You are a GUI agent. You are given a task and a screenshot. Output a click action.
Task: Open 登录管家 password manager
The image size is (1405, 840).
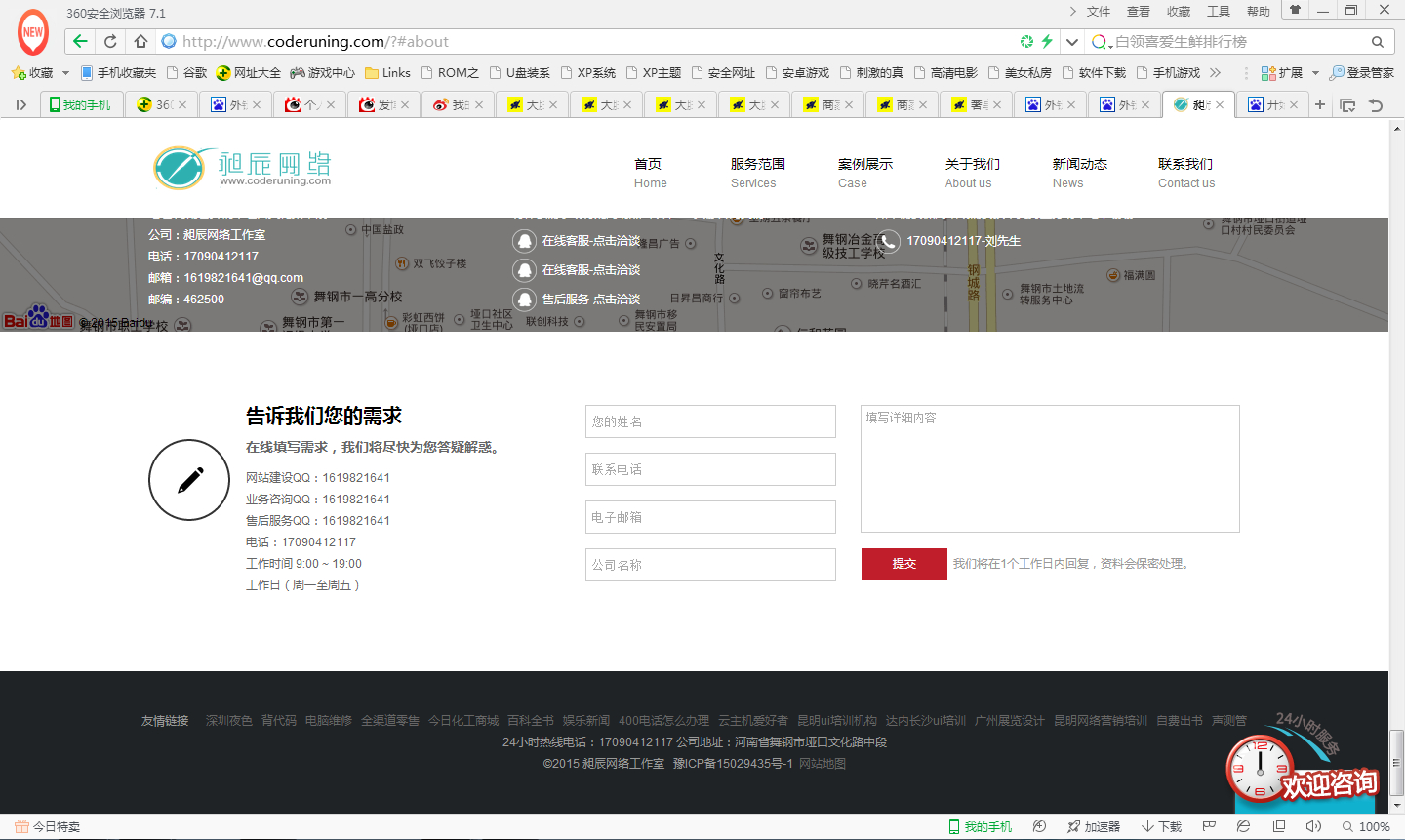coord(1361,73)
